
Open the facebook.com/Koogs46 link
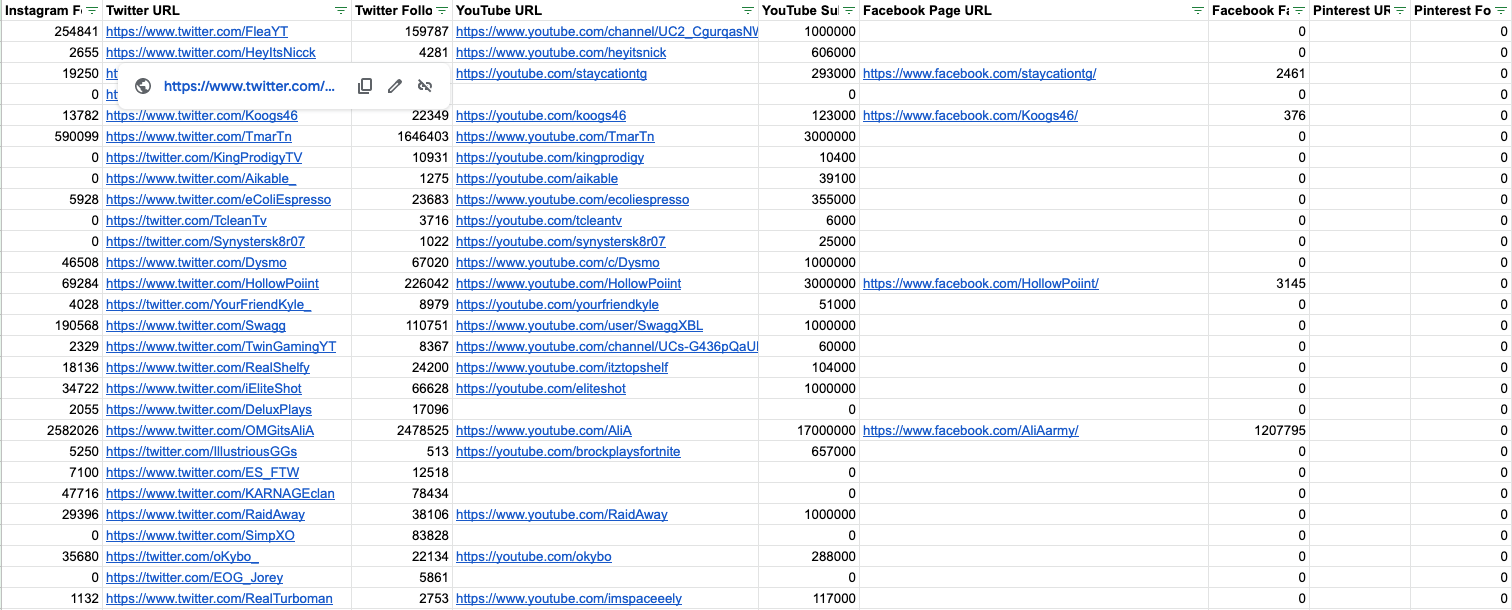(970, 115)
